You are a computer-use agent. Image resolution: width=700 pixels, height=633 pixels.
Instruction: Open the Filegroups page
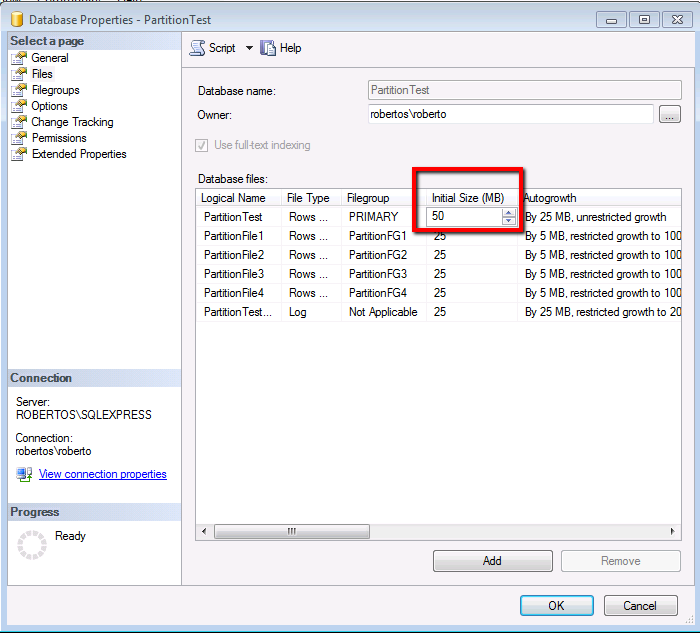(55, 90)
